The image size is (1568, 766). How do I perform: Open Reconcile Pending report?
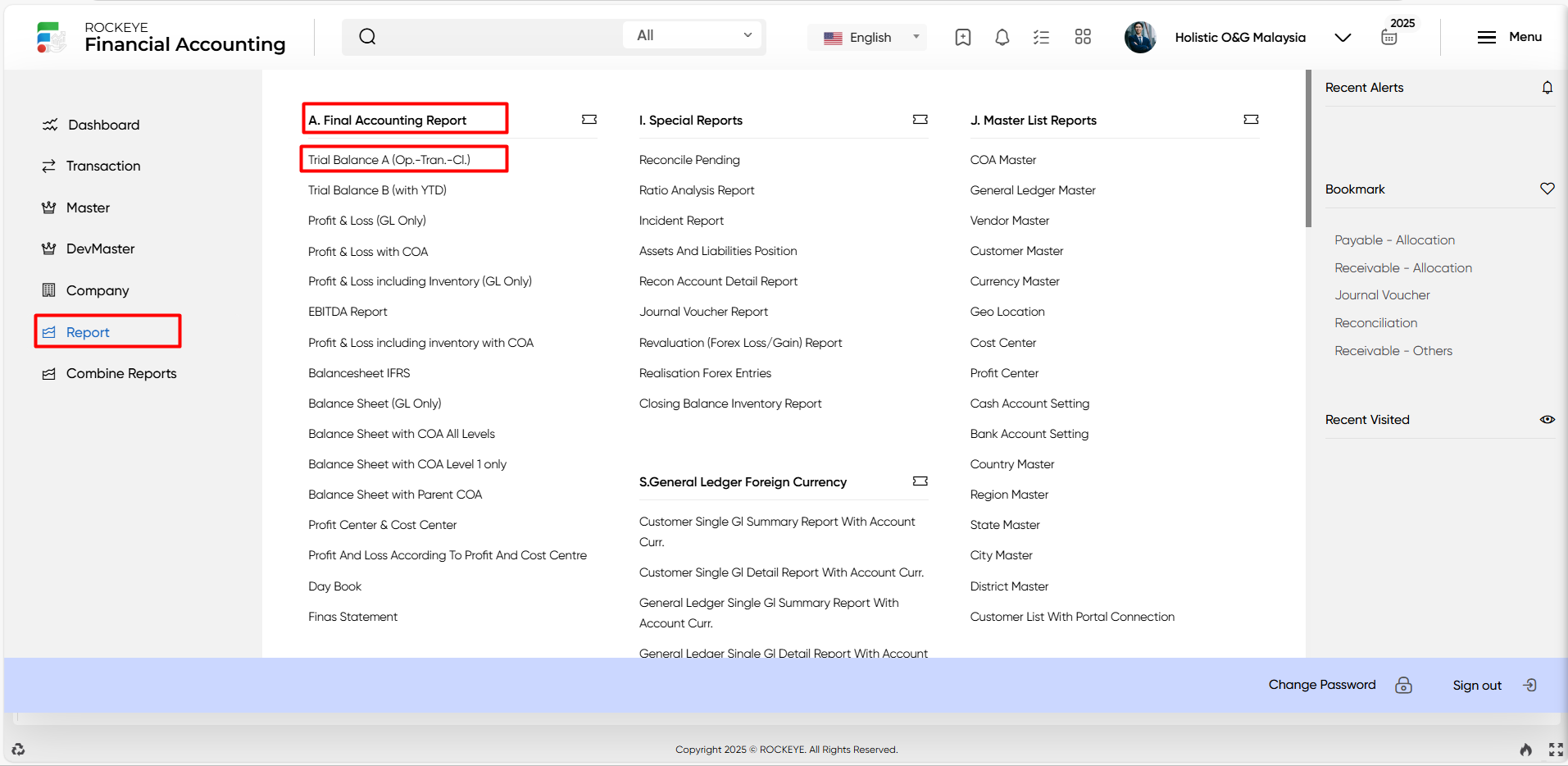tap(689, 160)
